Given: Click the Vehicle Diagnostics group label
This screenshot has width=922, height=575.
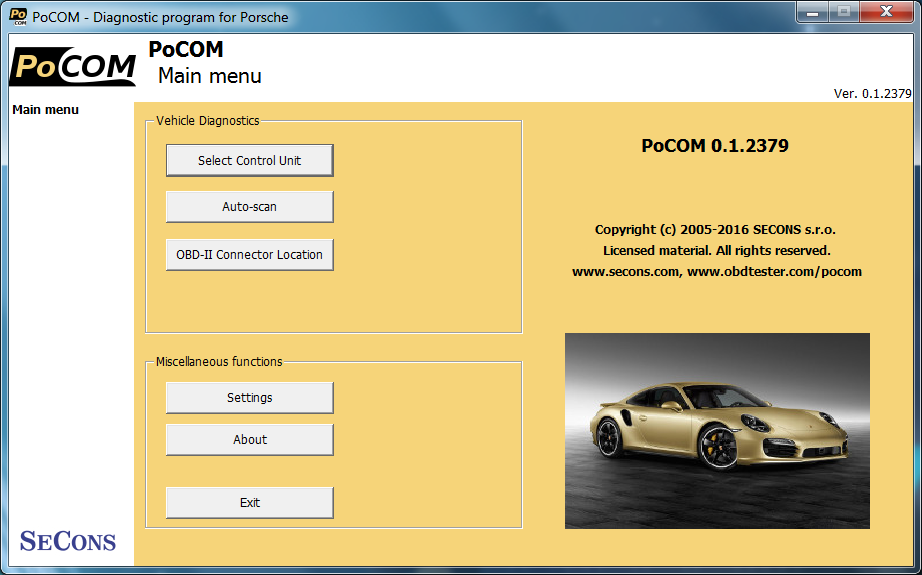Looking at the screenshot, I should (208, 121).
